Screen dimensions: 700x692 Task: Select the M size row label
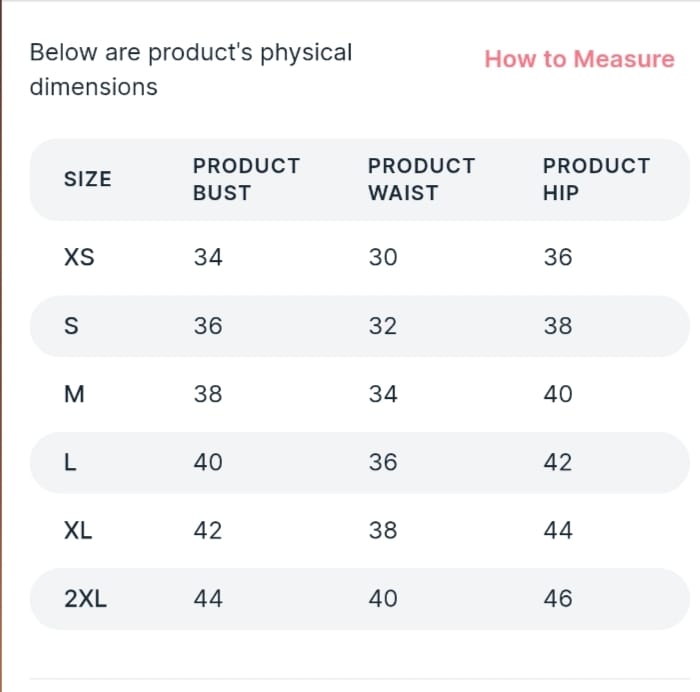coord(74,394)
